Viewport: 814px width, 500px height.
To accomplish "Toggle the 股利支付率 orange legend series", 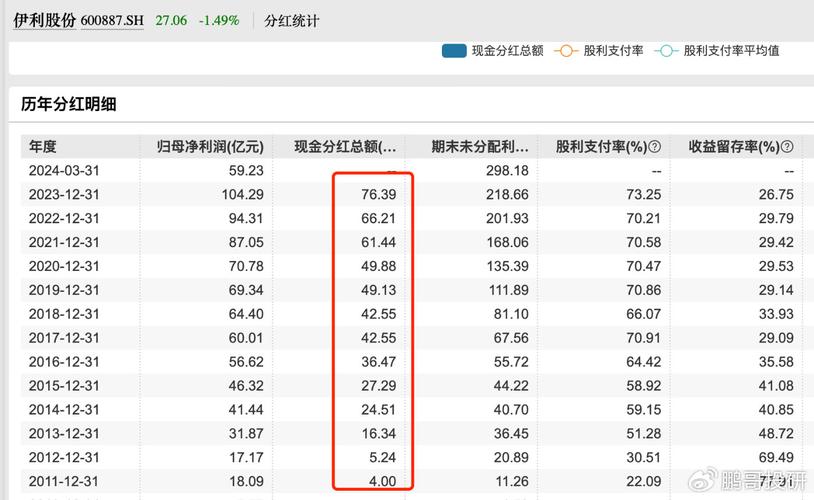I will (566, 50).
